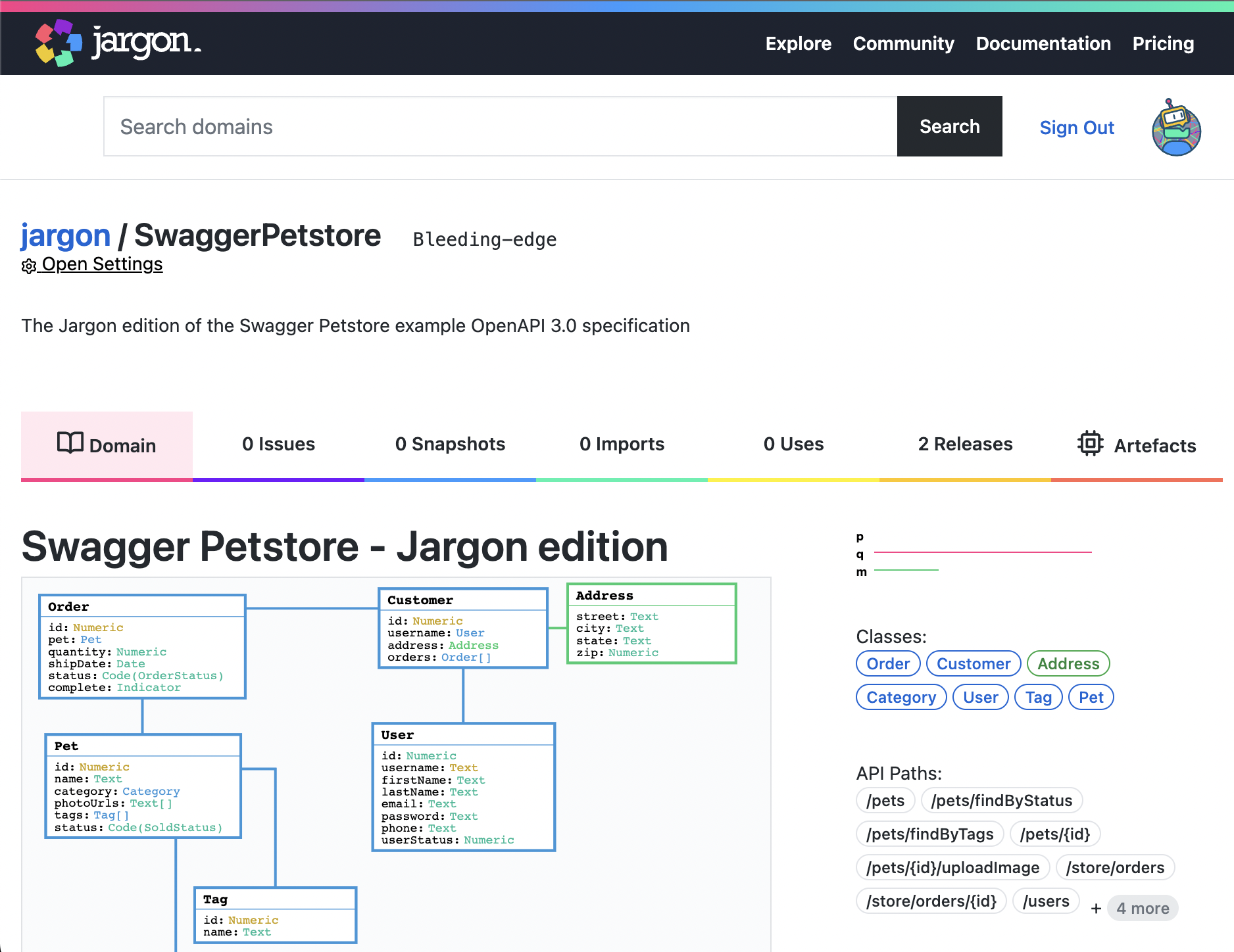Image resolution: width=1234 pixels, height=952 pixels.
Task: Switch to the Domain tab
Action: [x=107, y=445]
